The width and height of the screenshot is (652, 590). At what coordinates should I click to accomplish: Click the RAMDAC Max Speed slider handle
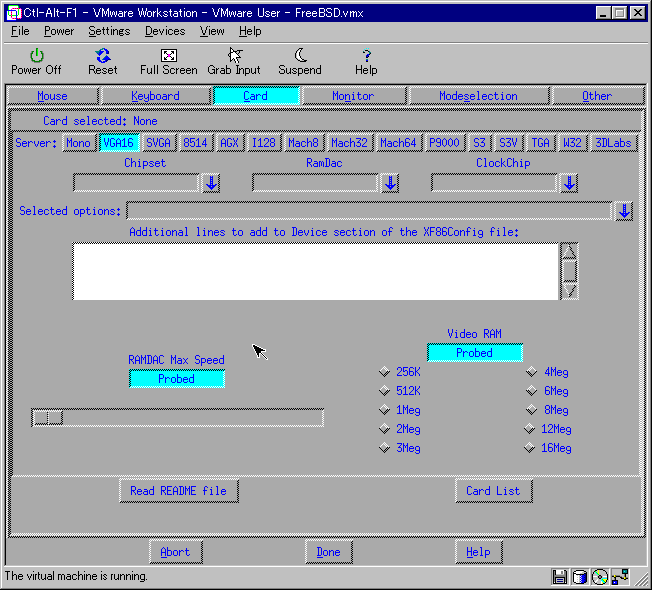tap(48, 417)
